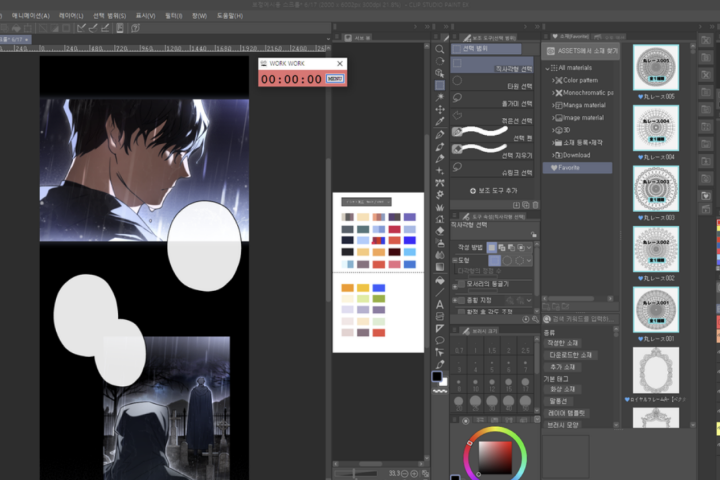Click 보조 도구 추가 button
The height and width of the screenshot is (480, 720).
494,191
